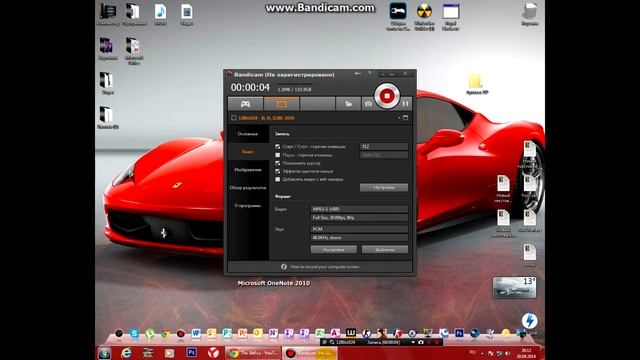This screenshot has width=640, height=360.
Task: Launch uTorrent from the dock
Action: [x=150, y=333]
